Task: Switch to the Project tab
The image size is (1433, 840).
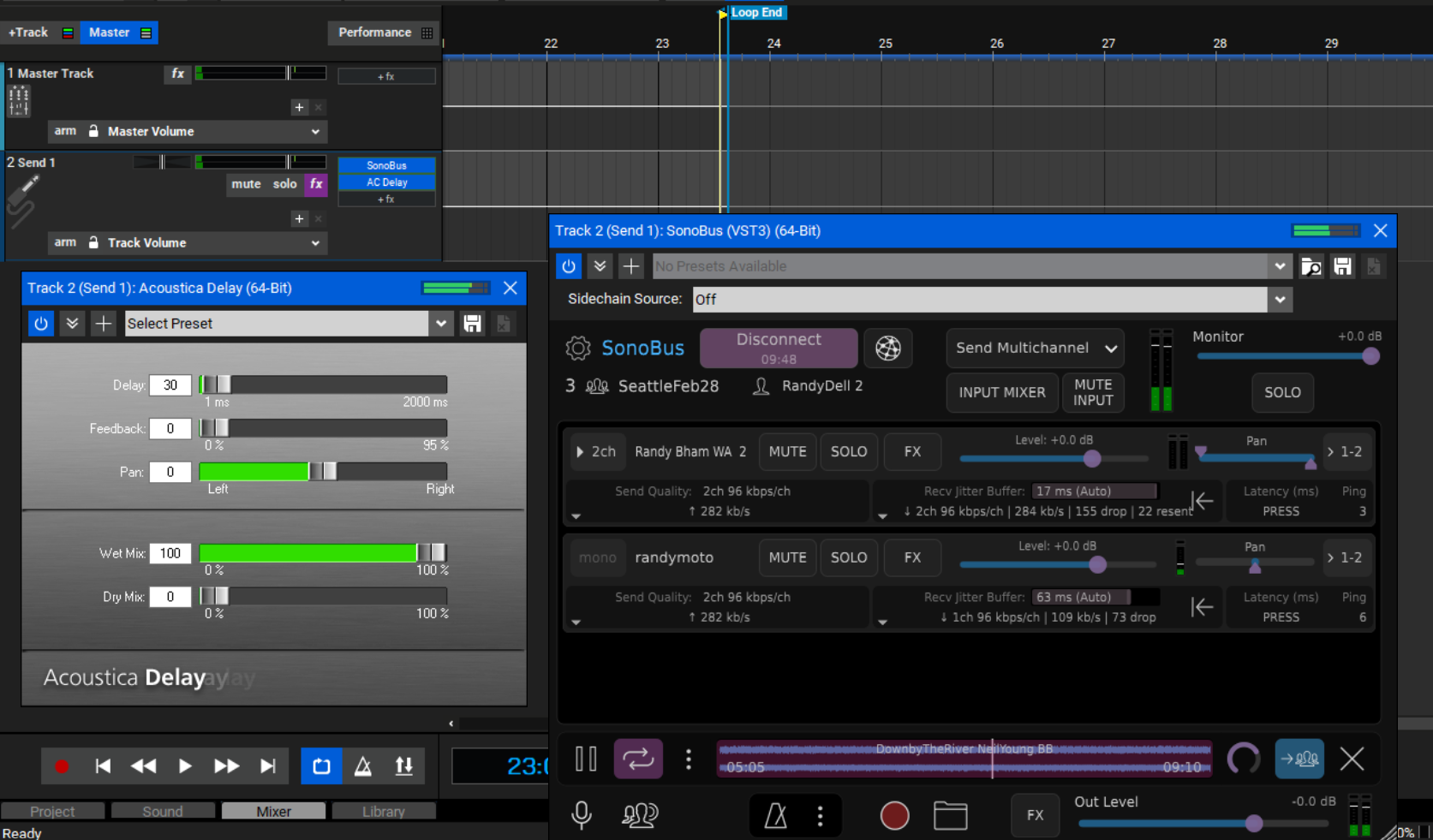Action: [52, 811]
